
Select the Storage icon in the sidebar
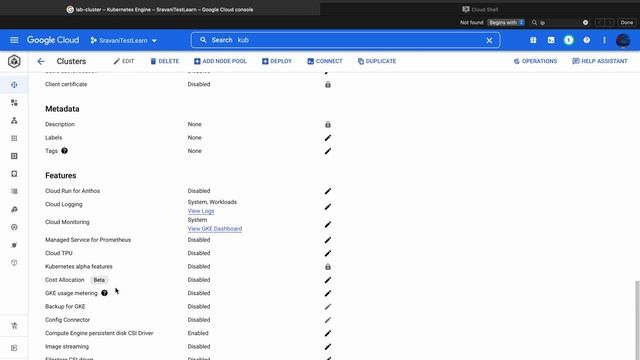[x=14, y=174]
